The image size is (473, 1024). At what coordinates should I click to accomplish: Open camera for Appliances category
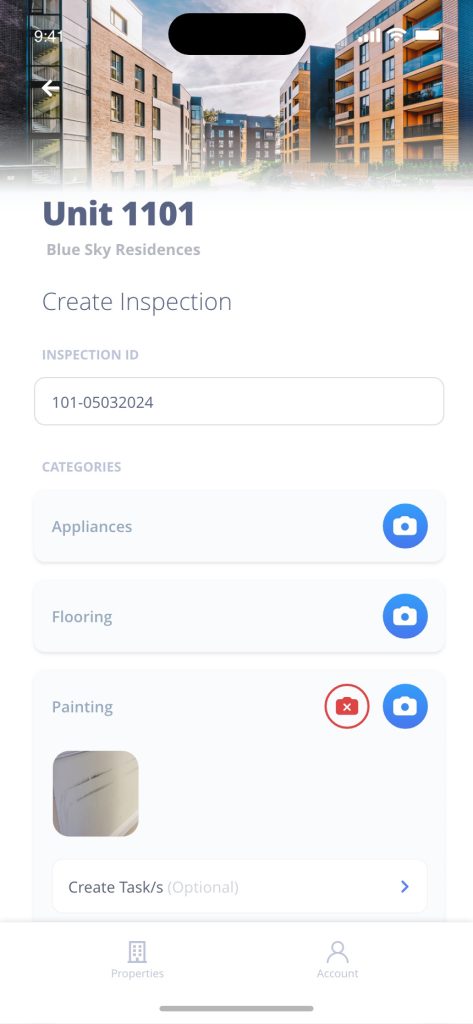pos(405,526)
